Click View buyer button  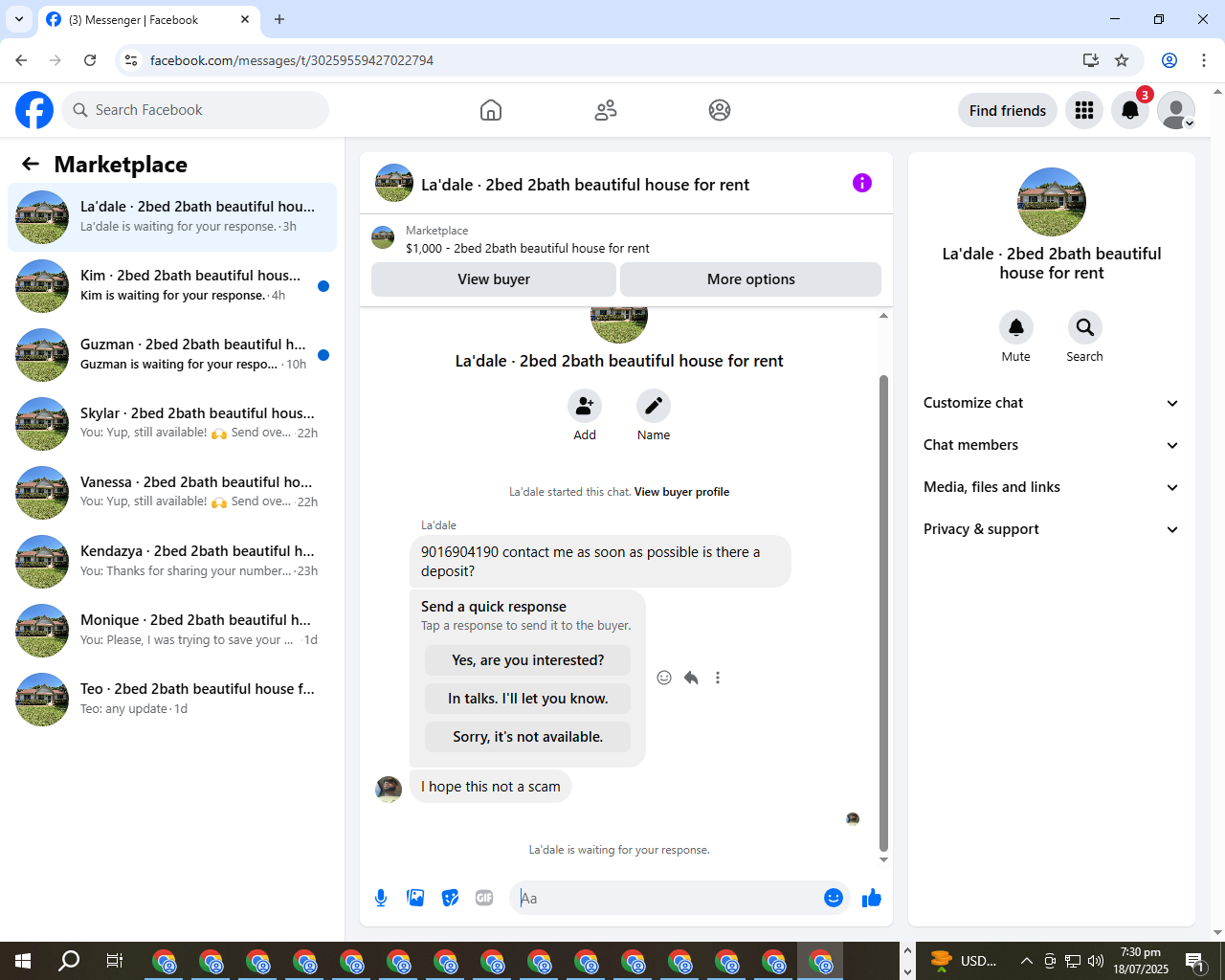(x=494, y=279)
